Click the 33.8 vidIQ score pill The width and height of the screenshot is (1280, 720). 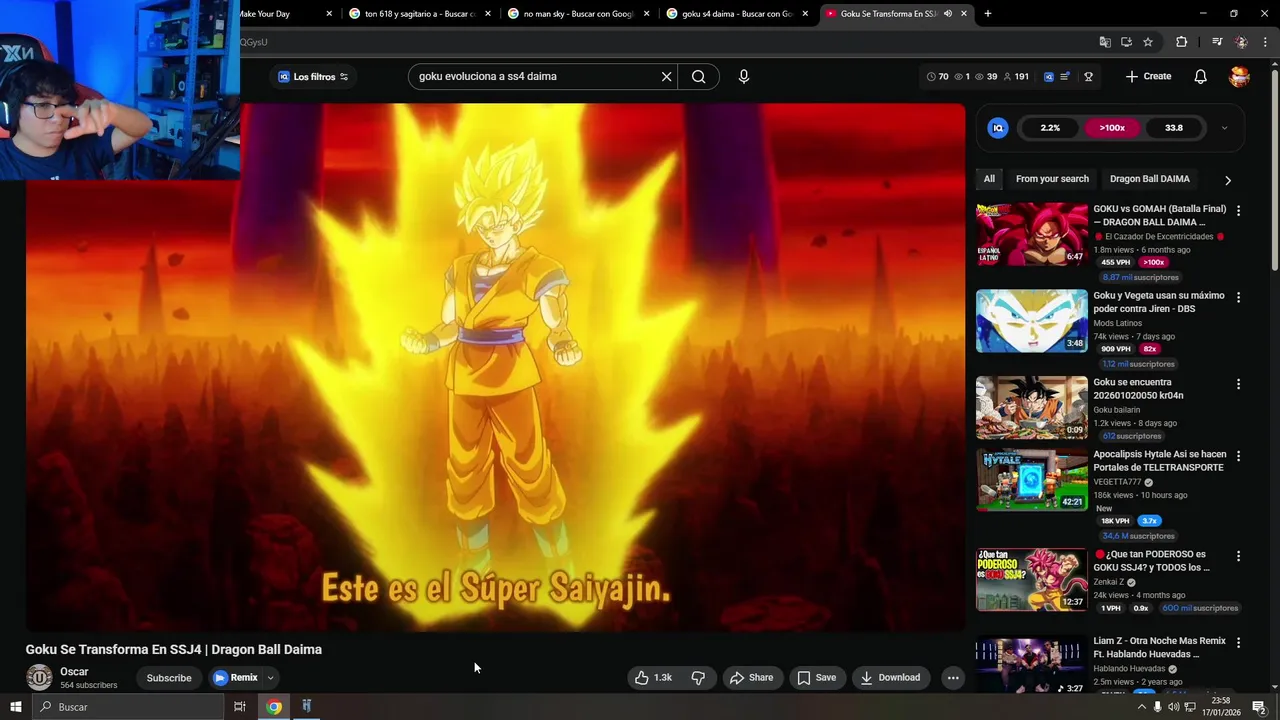pyautogui.click(x=1174, y=128)
